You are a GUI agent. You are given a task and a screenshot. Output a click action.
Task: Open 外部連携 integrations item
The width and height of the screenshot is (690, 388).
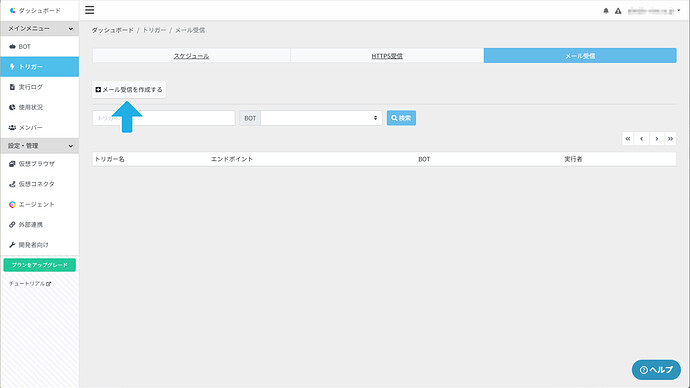click(x=40, y=224)
